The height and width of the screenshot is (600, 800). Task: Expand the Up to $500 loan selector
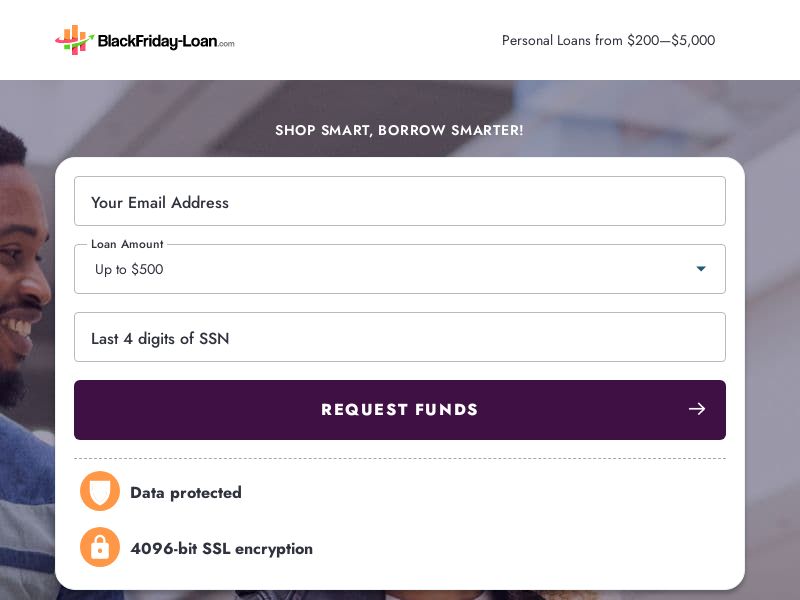click(400, 269)
